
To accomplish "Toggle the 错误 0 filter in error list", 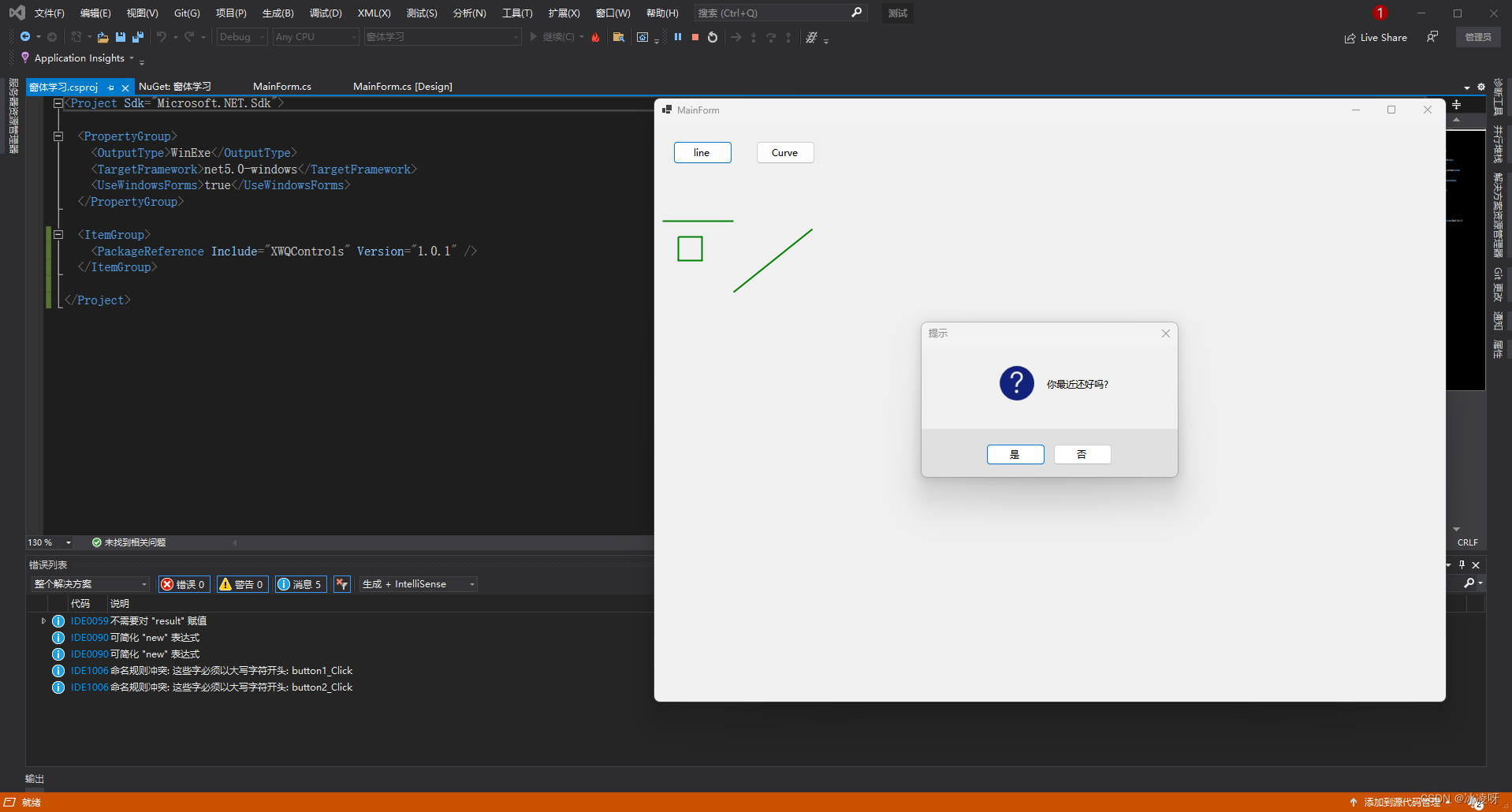I will (x=184, y=583).
